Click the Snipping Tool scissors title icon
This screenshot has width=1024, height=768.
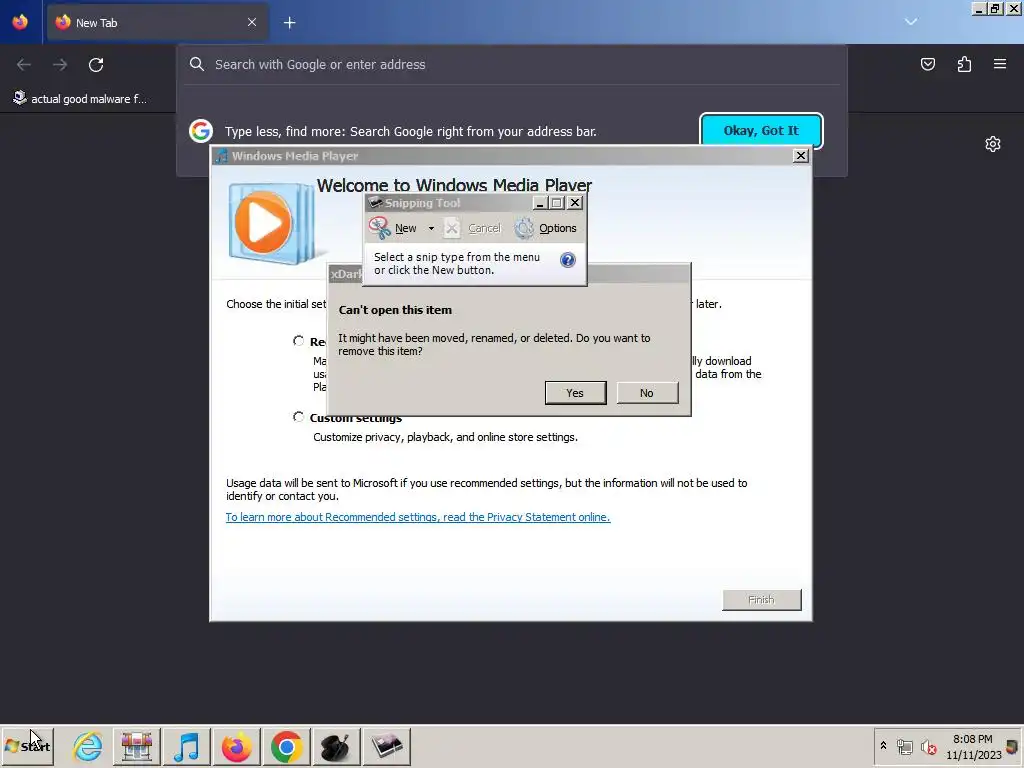point(375,203)
